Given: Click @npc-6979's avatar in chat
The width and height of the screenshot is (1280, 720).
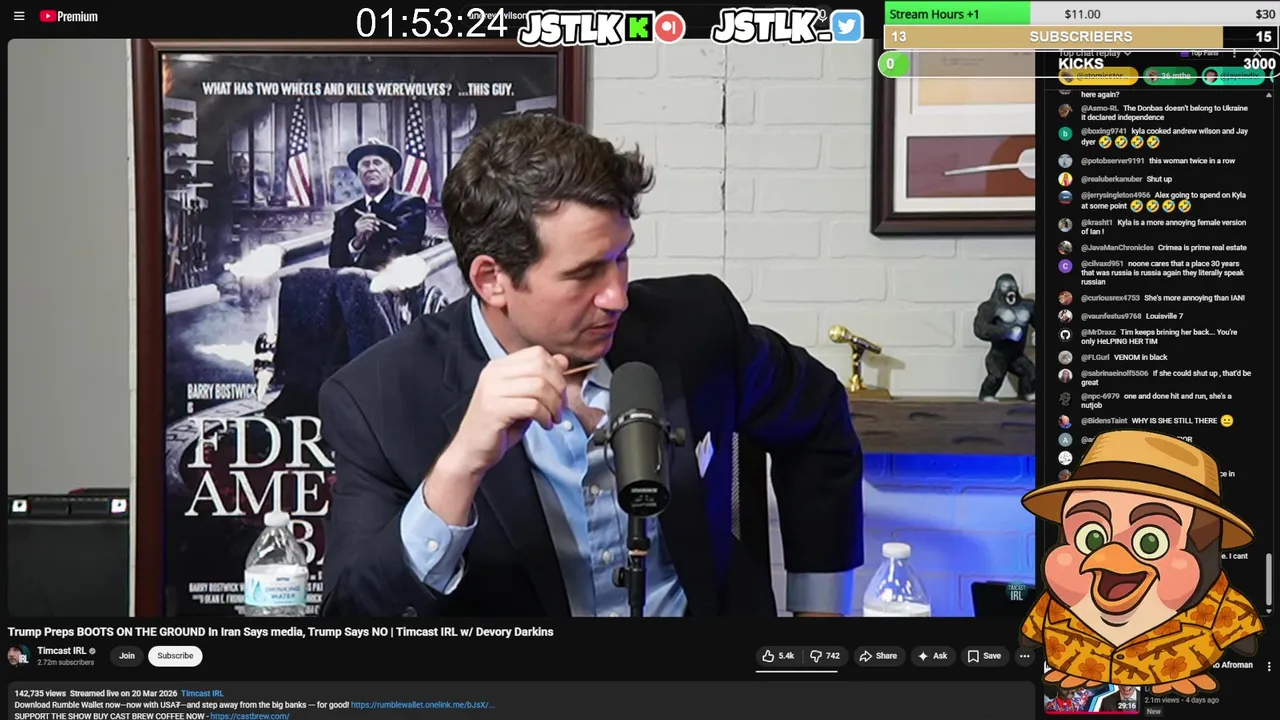Looking at the screenshot, I should [1065, 399].
